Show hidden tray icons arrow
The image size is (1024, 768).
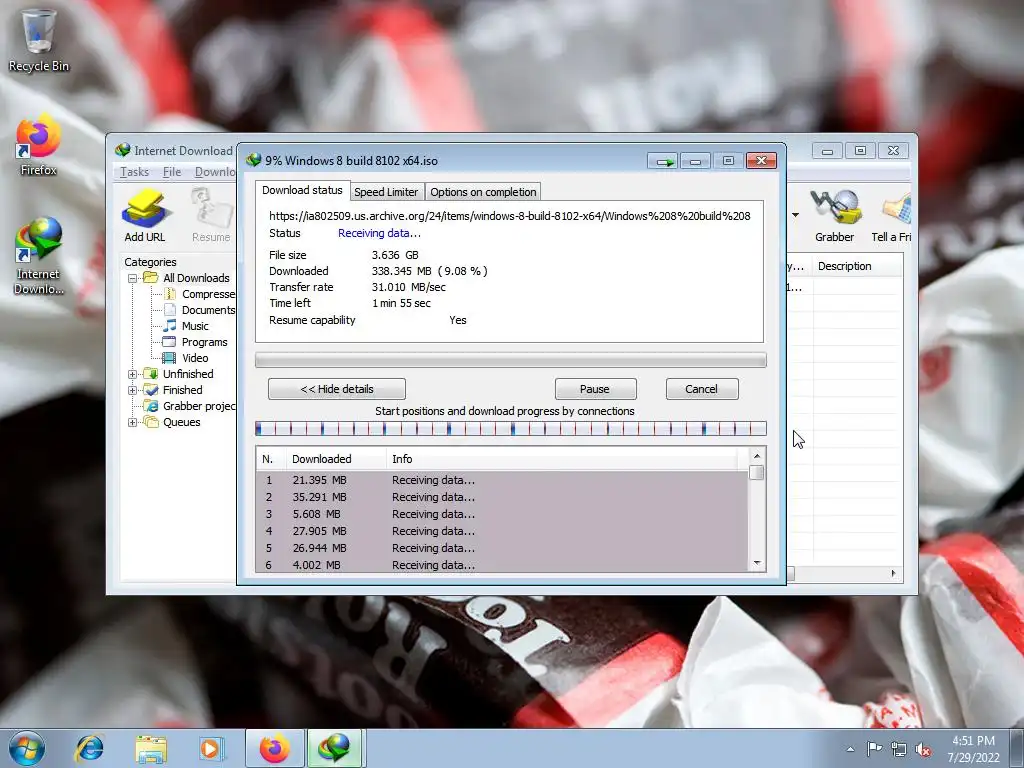[850, 749]
